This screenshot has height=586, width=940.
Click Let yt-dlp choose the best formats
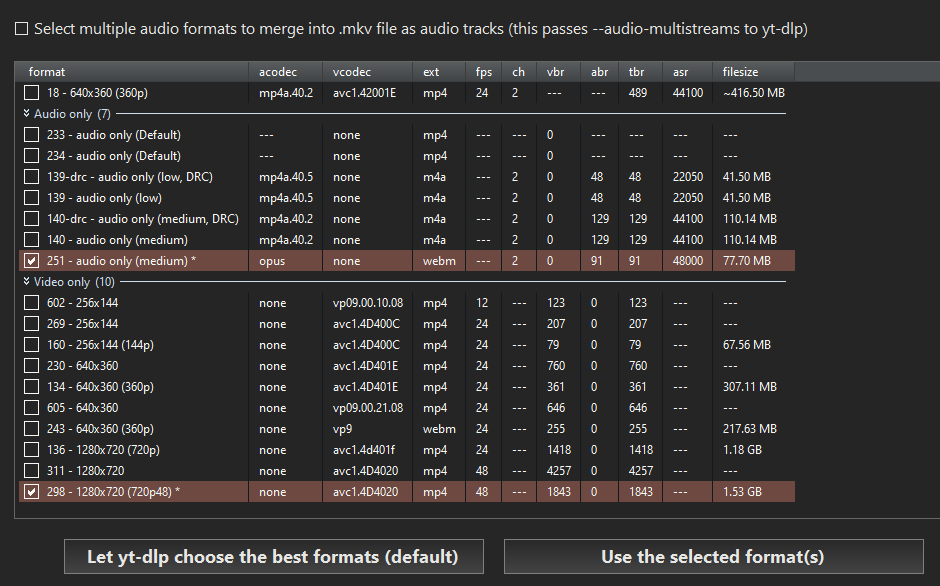pyautogui.click(x=273, y=557)
